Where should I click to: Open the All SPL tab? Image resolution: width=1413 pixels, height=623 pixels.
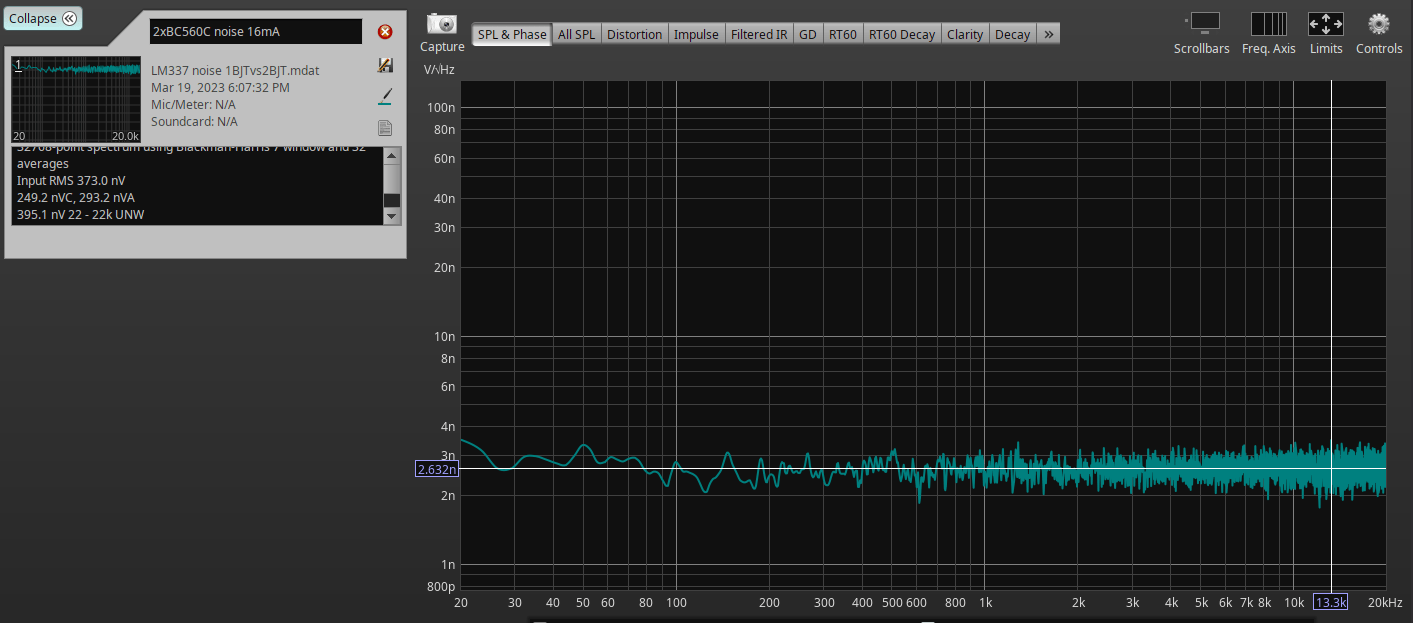(x=576, y=34)
